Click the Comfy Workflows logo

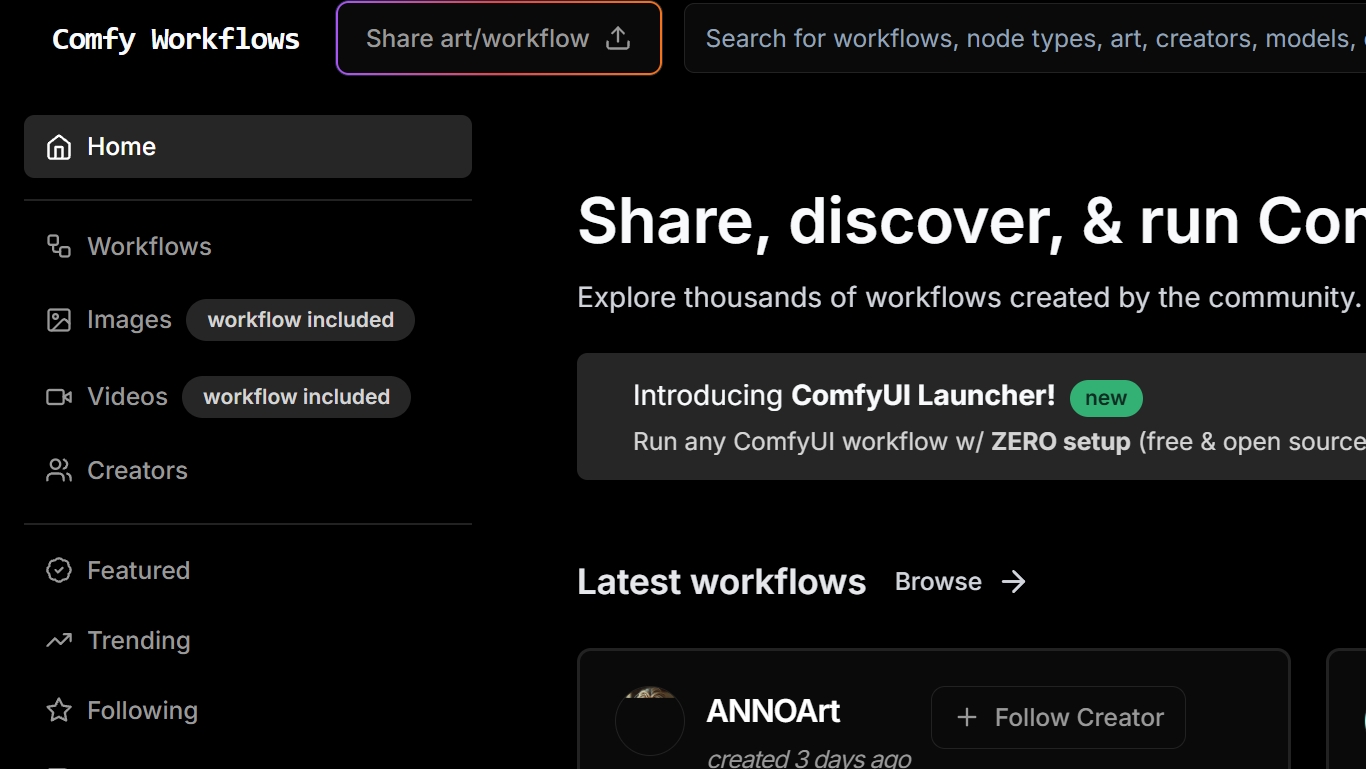[x=176, y=39]
